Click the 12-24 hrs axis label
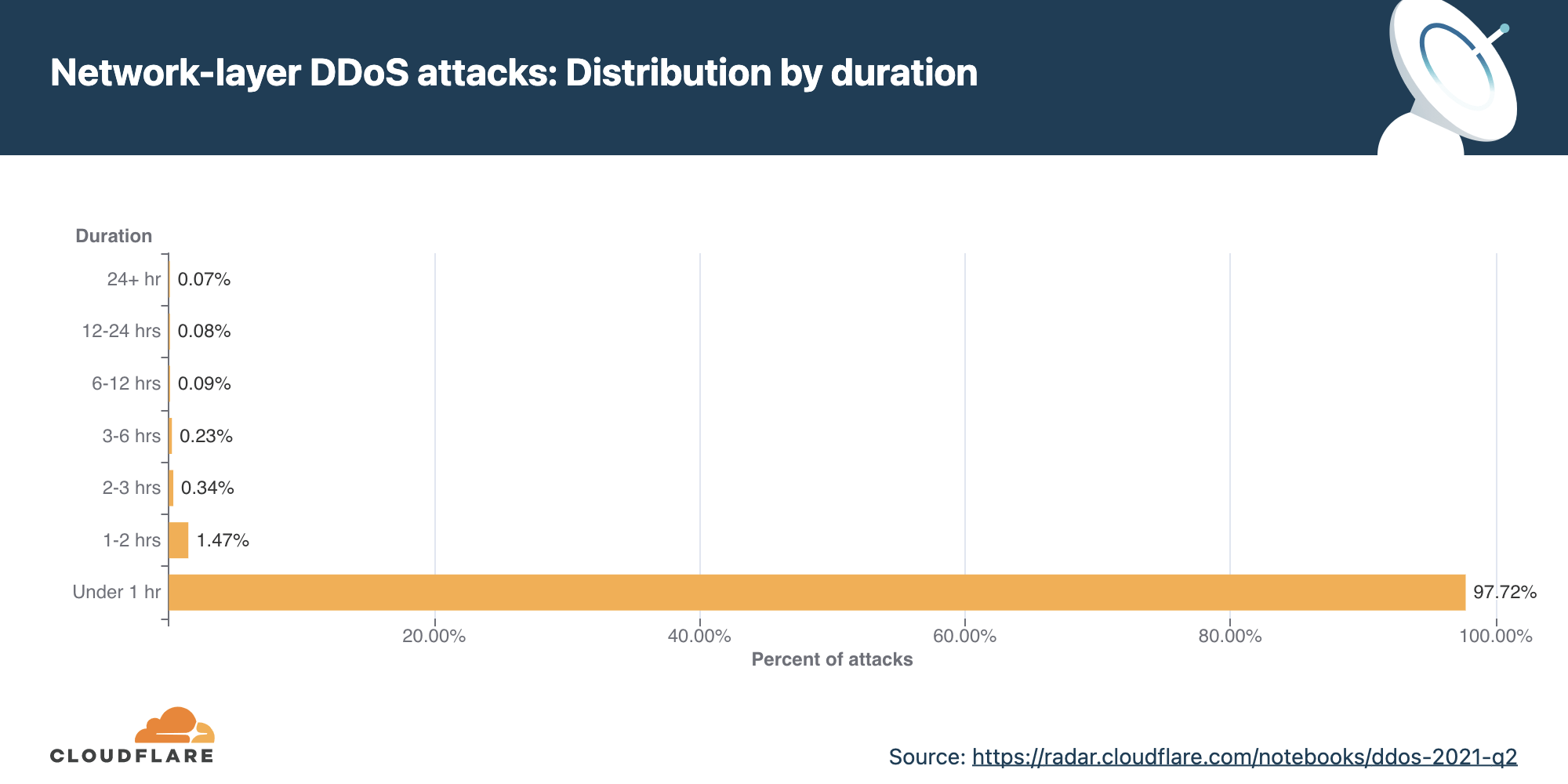The height and width of the screenshot is (784, 1568). [121, 331]
